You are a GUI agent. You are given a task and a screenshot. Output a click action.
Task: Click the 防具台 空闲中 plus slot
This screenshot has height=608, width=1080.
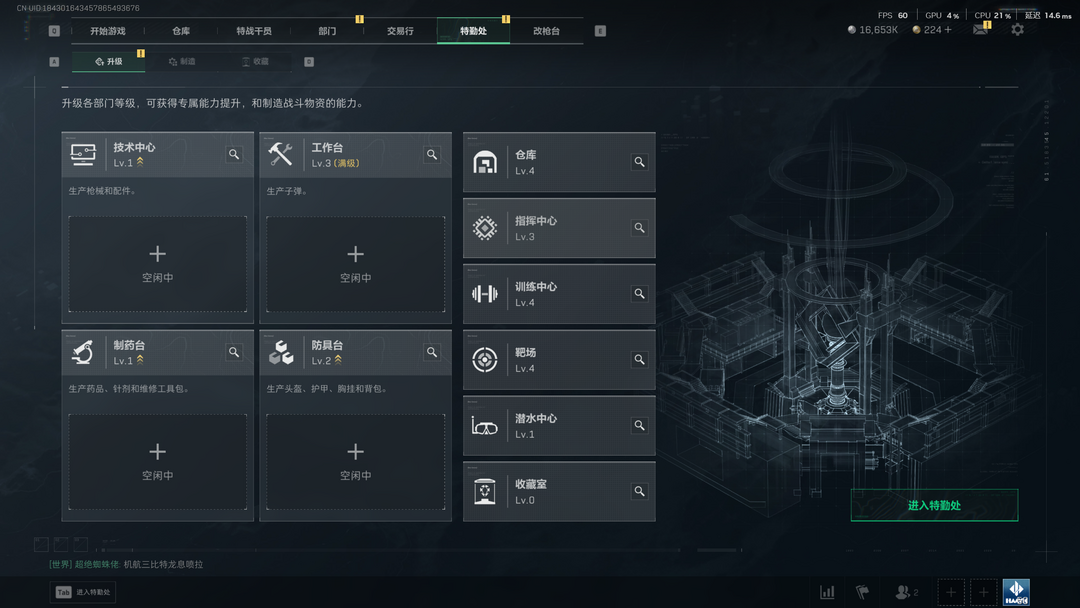coord(355,461)
